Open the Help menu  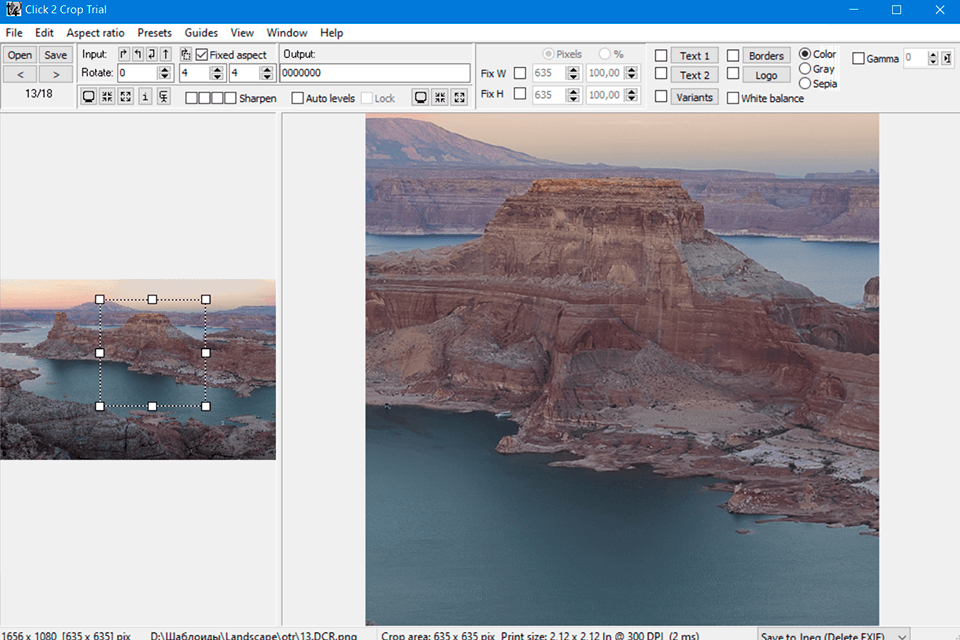coord(331,33)
